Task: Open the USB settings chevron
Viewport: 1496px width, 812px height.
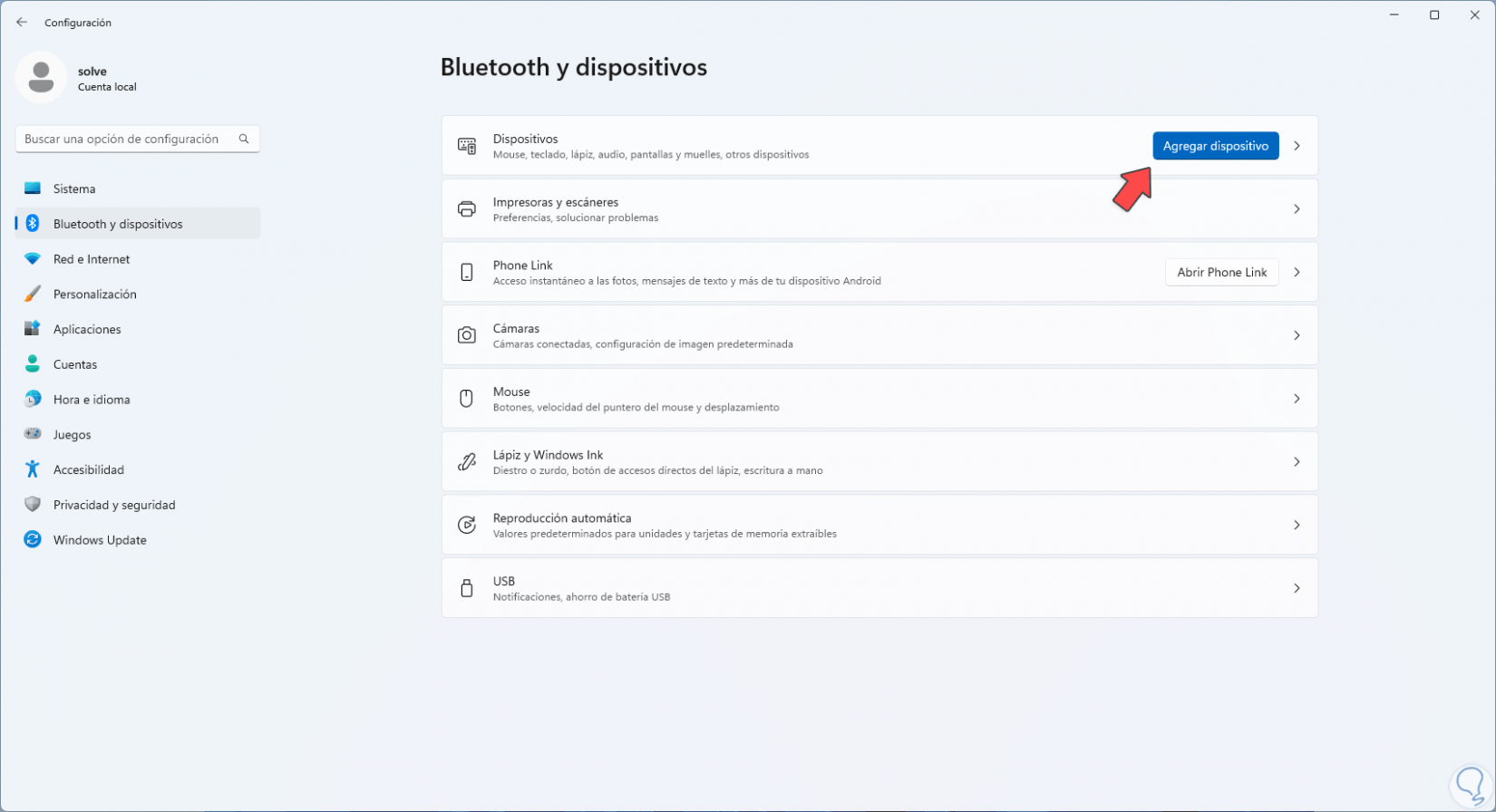Action: [1297, 588]
